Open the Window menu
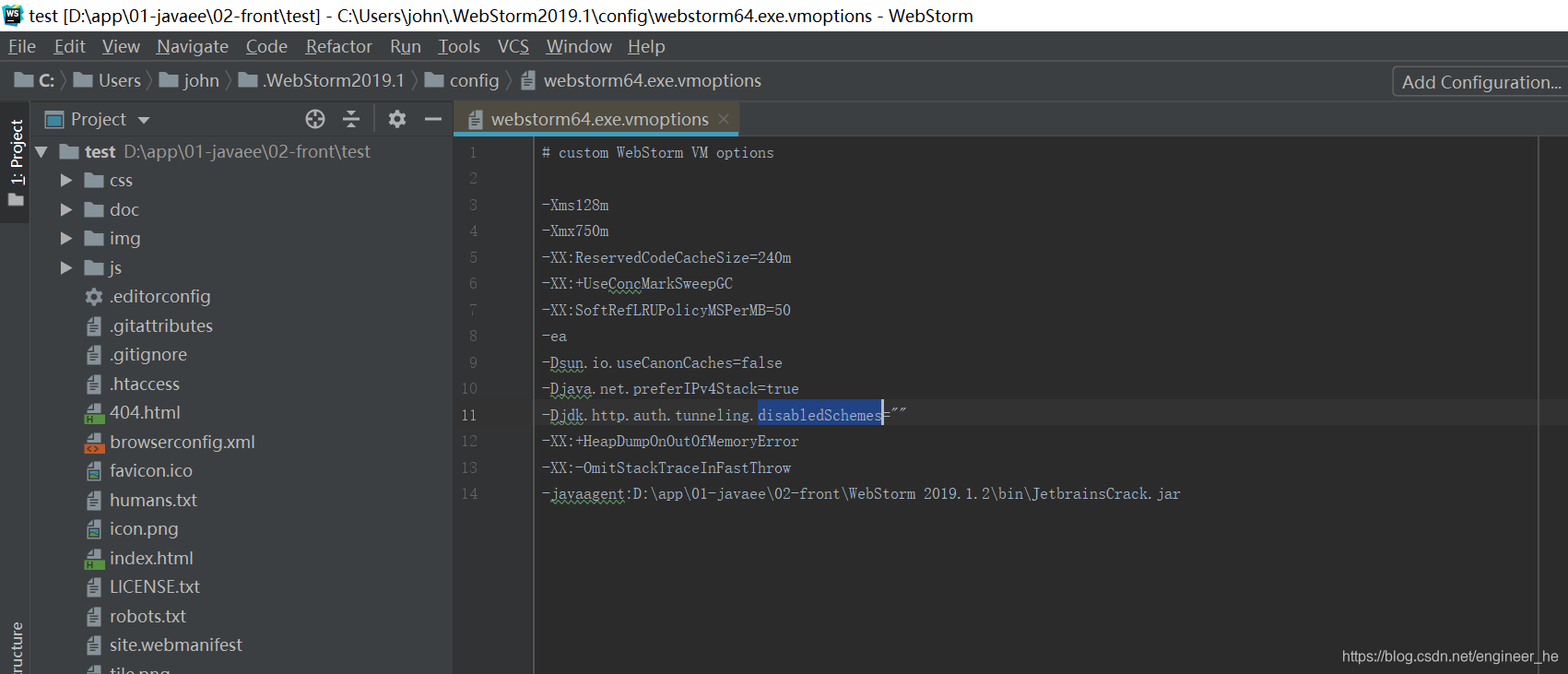Screen dimensions: 1568x674 pos(579,46)
